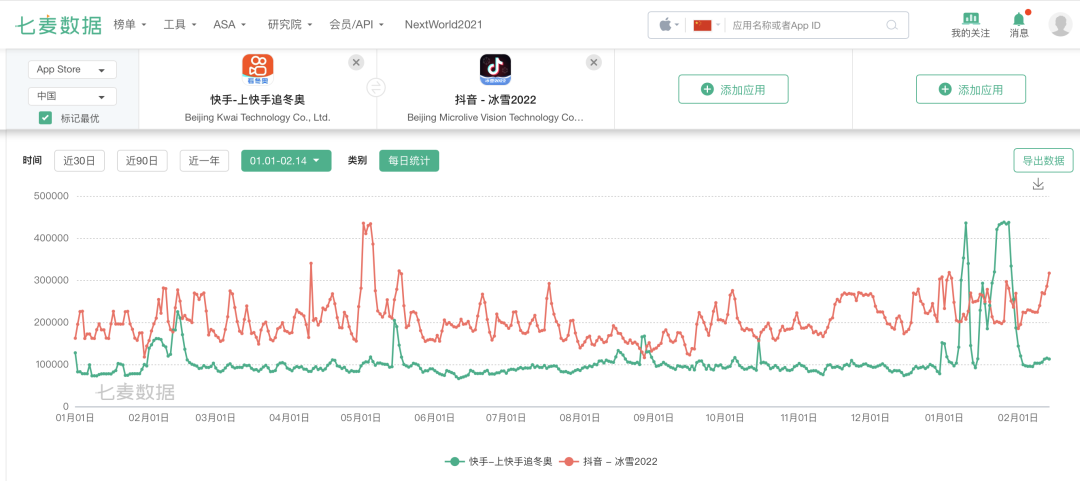1080x481 pixels.
Task: Swap the two compared apps
Action: pyautogui.click(x=376, y=88)
